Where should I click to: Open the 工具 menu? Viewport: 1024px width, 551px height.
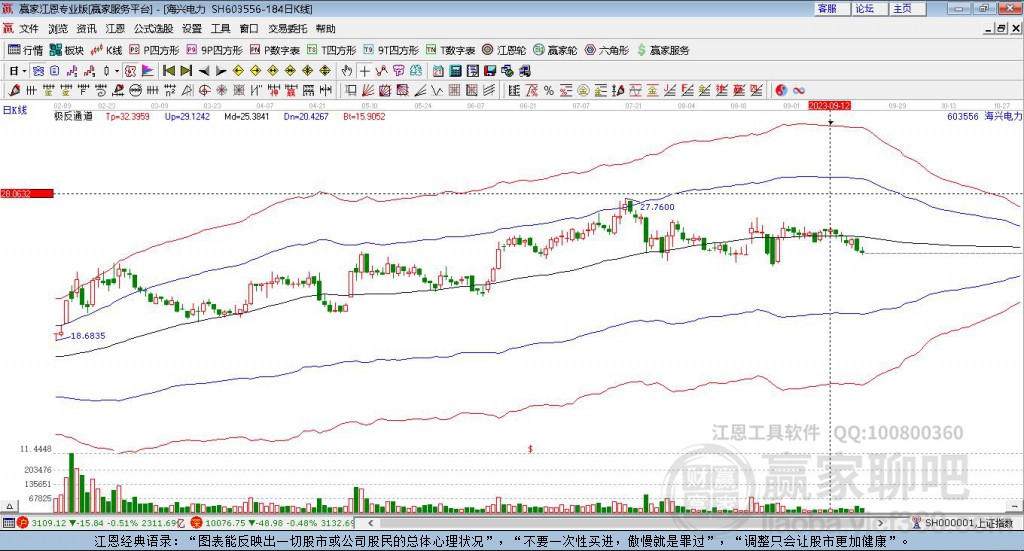pyautogui.click(x=220, y=29)
